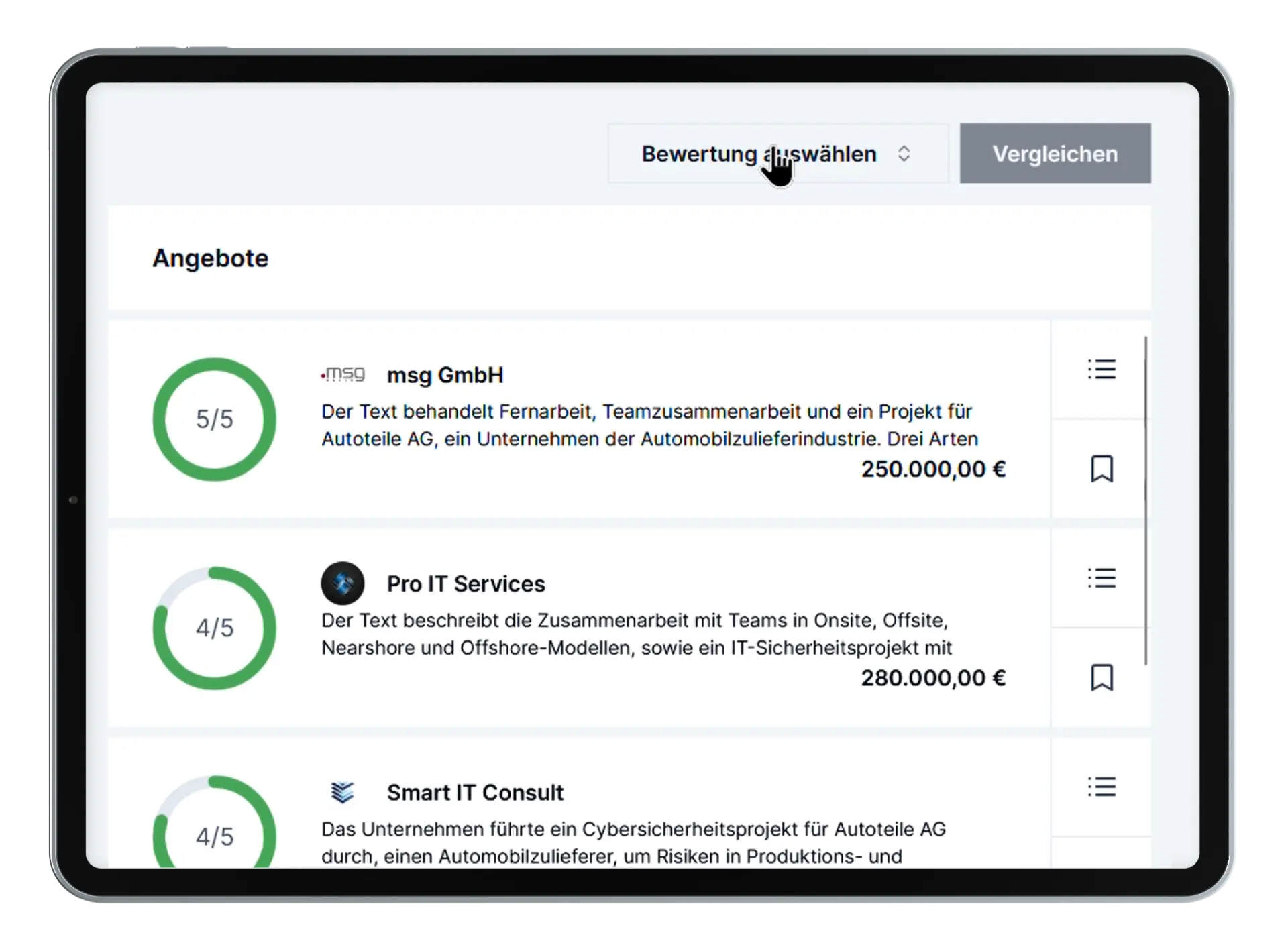Viewport: 1288px width, 947px height.
Task: Select the Pro IT Services company name
Action: coord(466,583)
